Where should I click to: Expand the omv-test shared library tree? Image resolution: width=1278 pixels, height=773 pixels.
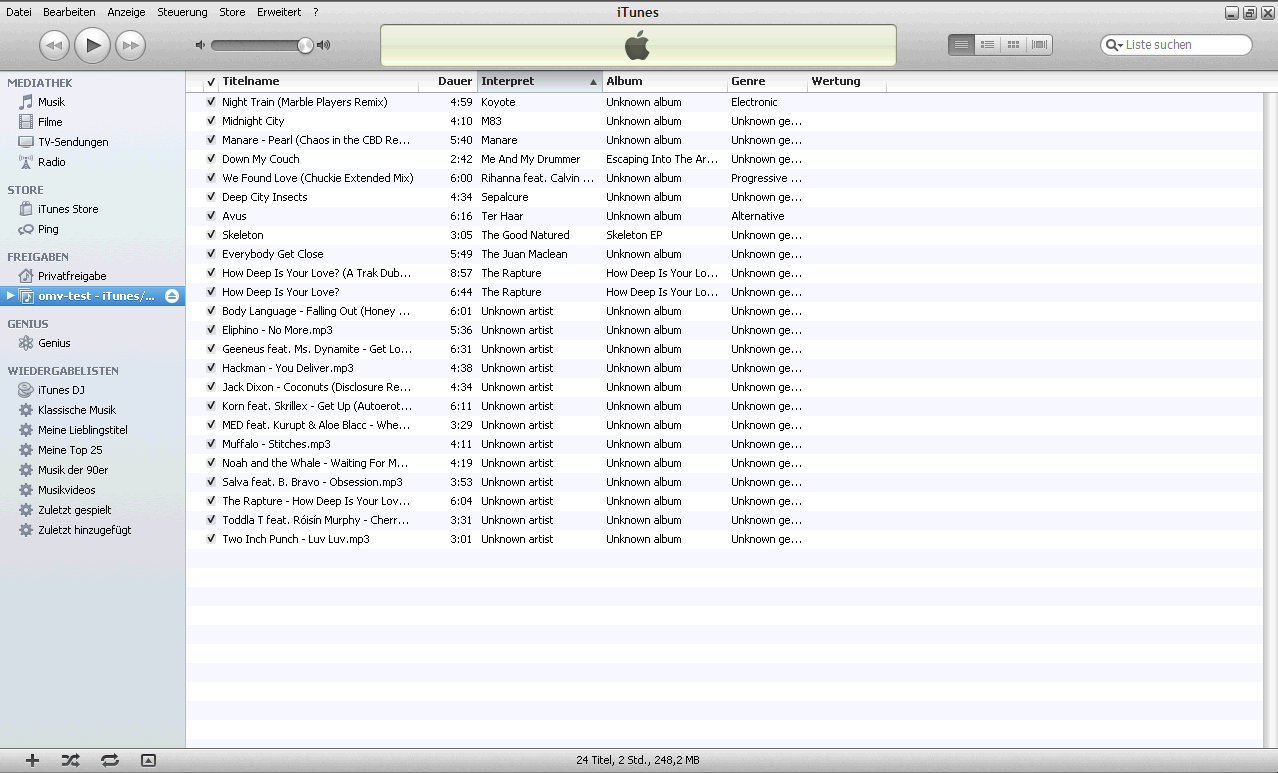tap(10, 296)
